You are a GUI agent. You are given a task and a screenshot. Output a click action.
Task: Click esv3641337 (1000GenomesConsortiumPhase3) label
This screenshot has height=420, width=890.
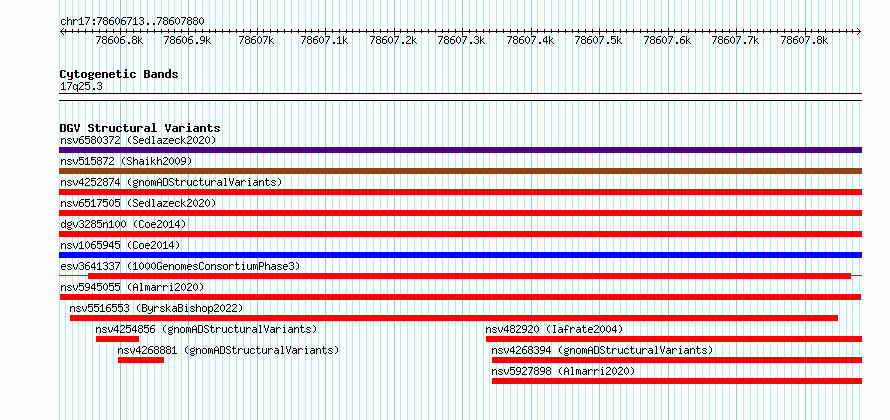point(180,266)
